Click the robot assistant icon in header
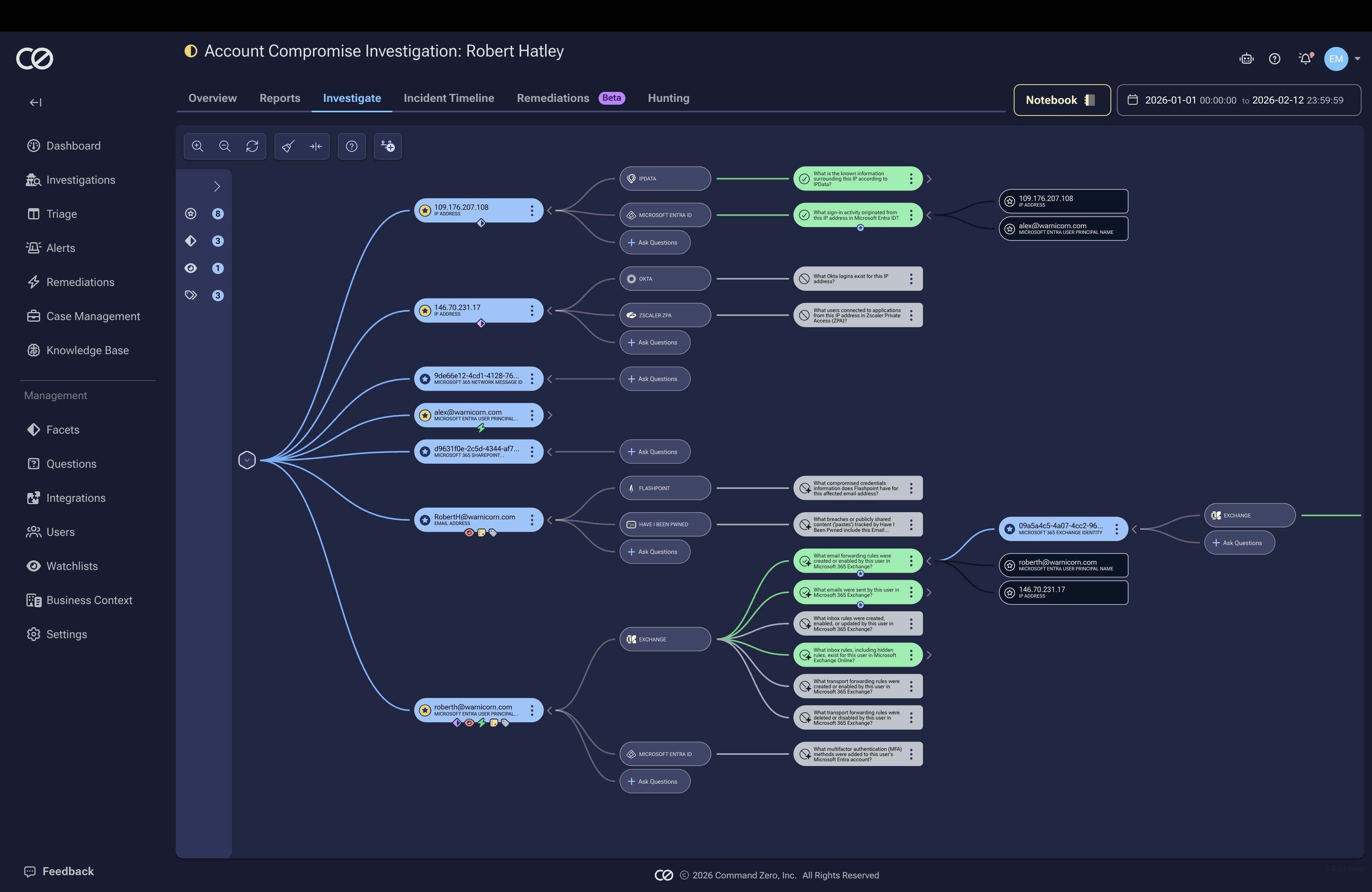The width and height of the screenshot is (1372, 892). (x=1246, y=59)
